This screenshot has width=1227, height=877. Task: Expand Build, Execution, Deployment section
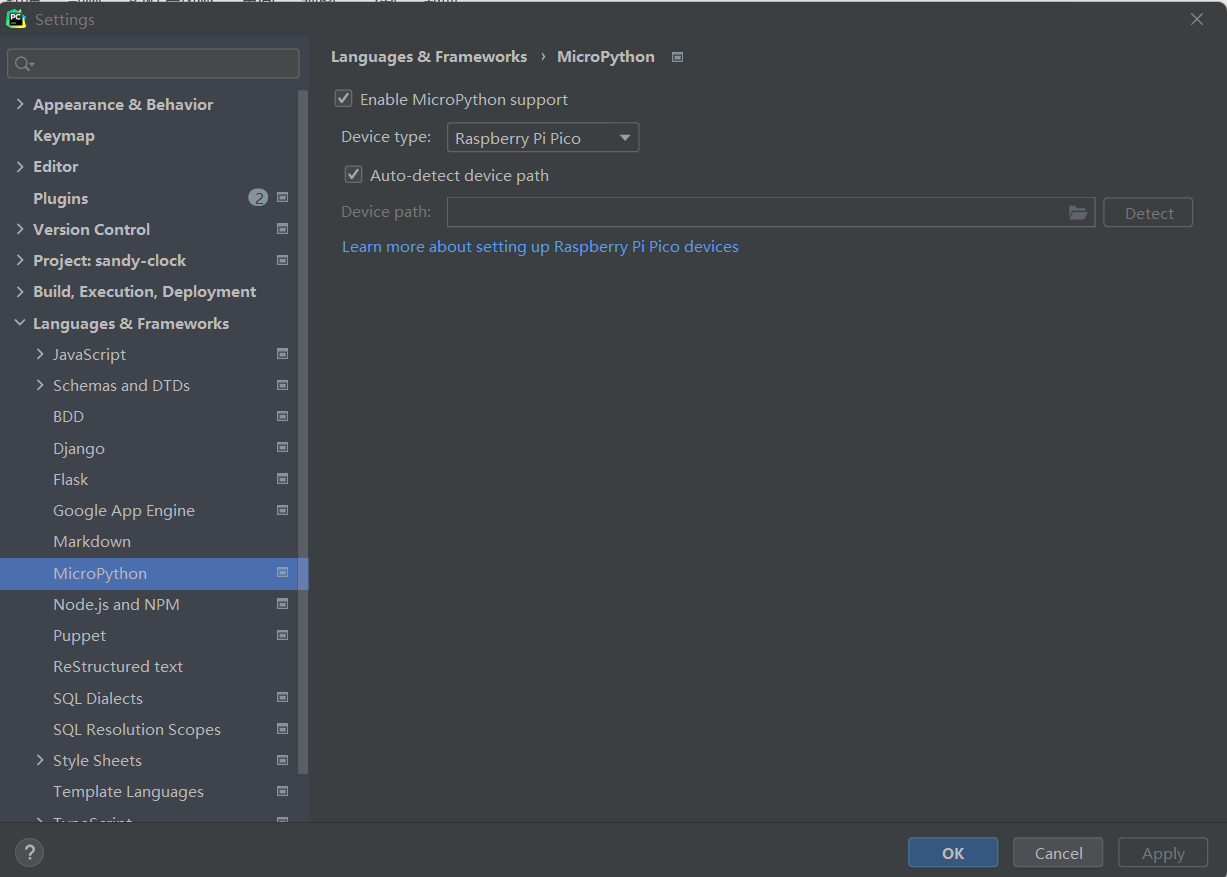click(20, 291)
